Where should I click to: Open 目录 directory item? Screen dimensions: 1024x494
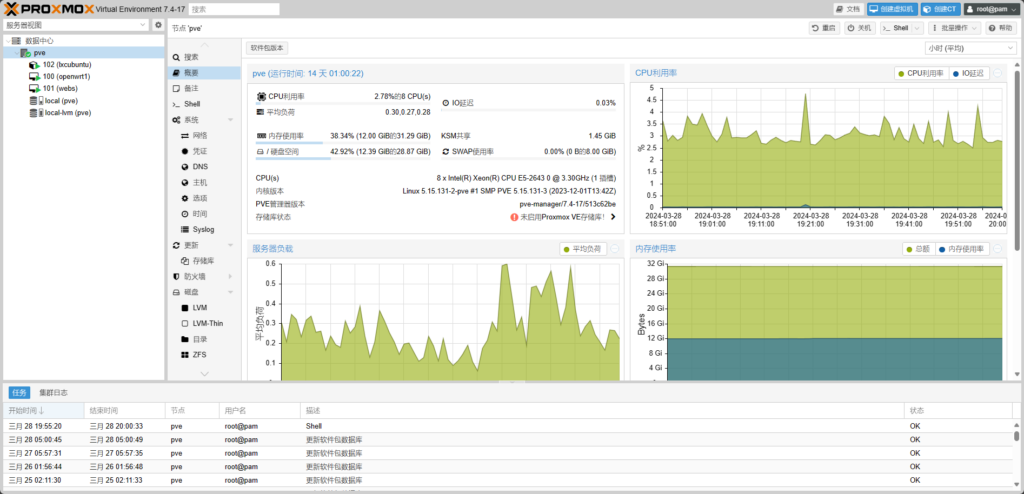(x=204, y=339)
